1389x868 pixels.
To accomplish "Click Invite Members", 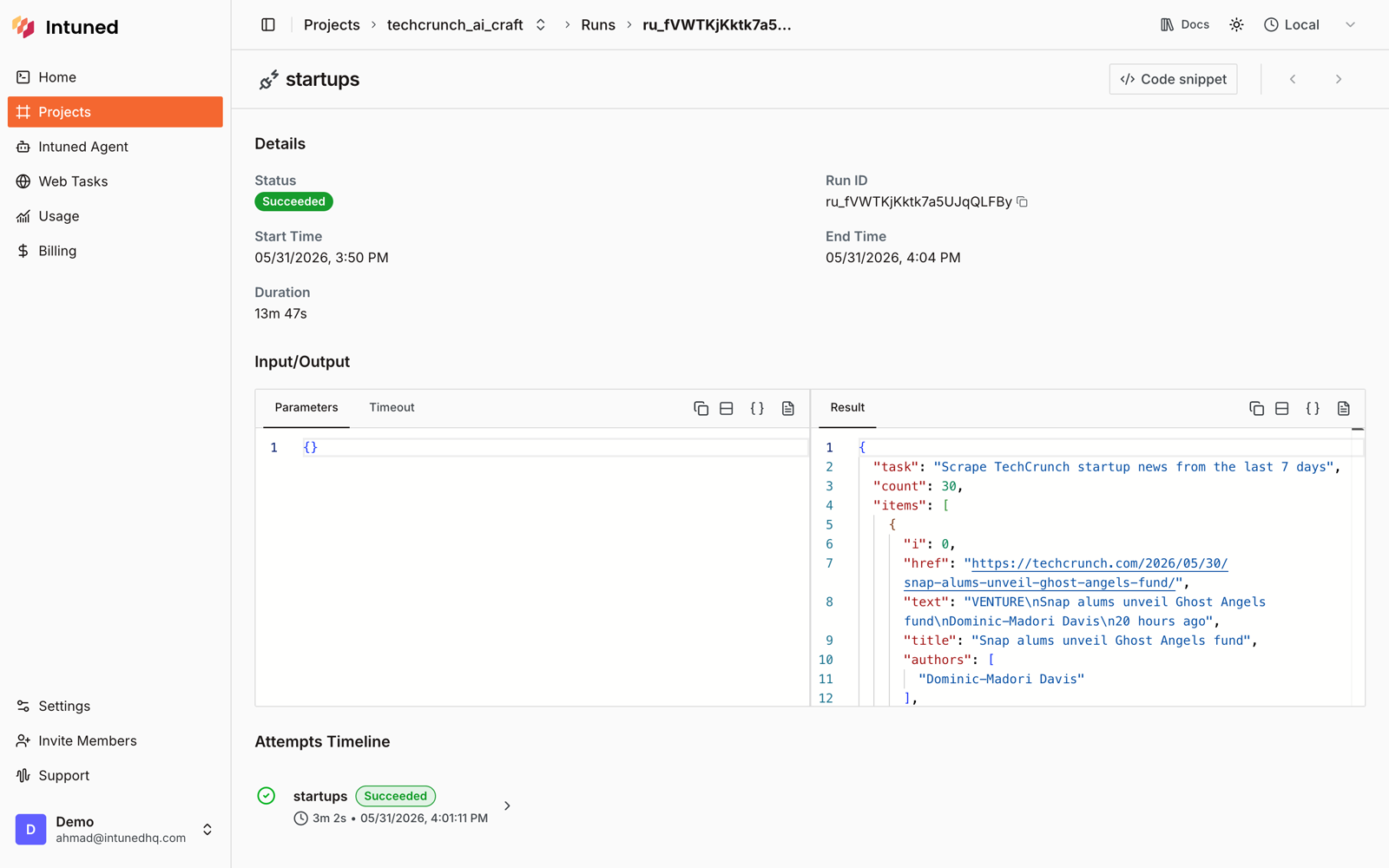I will 115,740.
